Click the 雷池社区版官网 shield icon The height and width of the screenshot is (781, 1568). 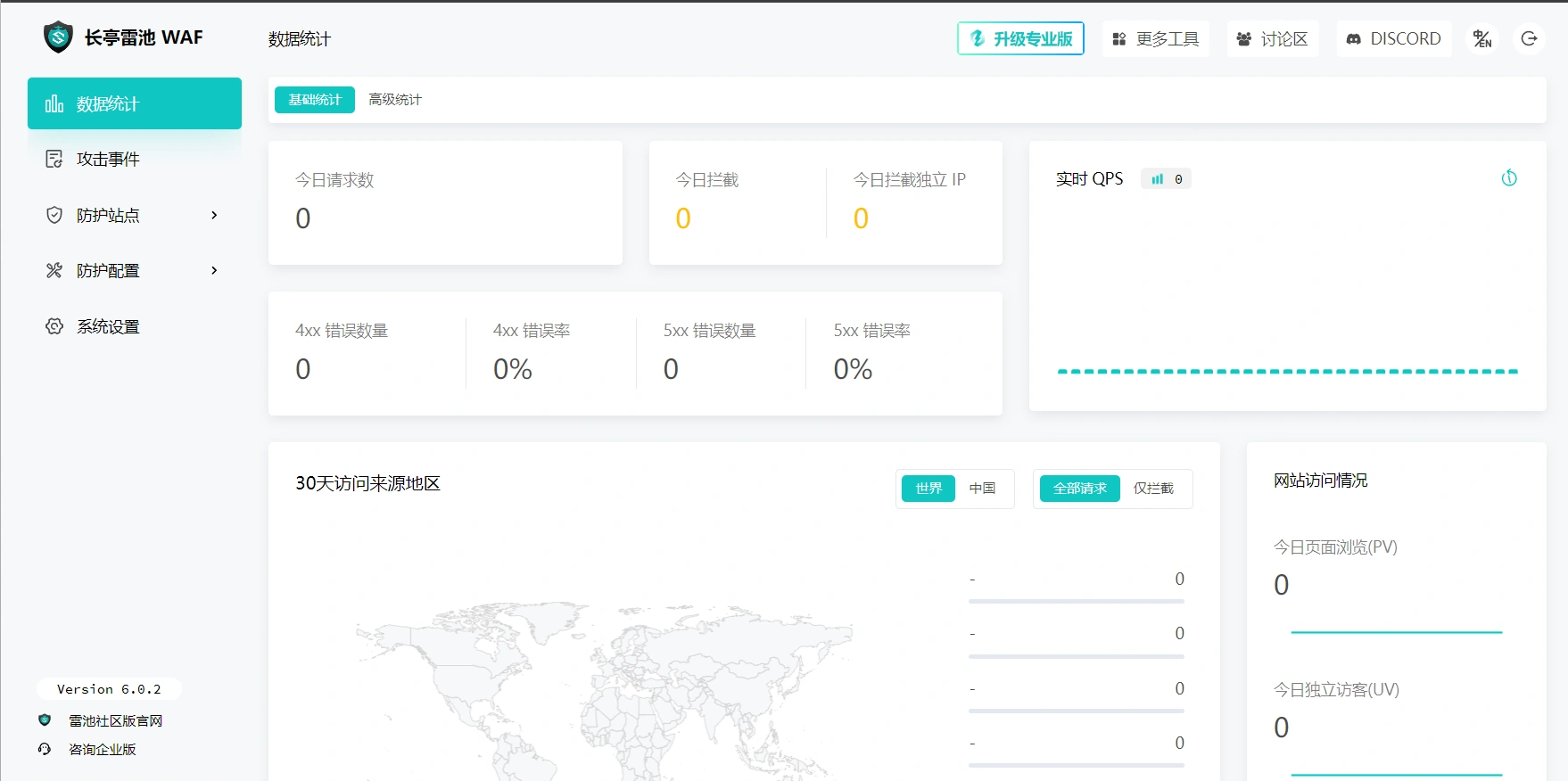click(45, 719)
